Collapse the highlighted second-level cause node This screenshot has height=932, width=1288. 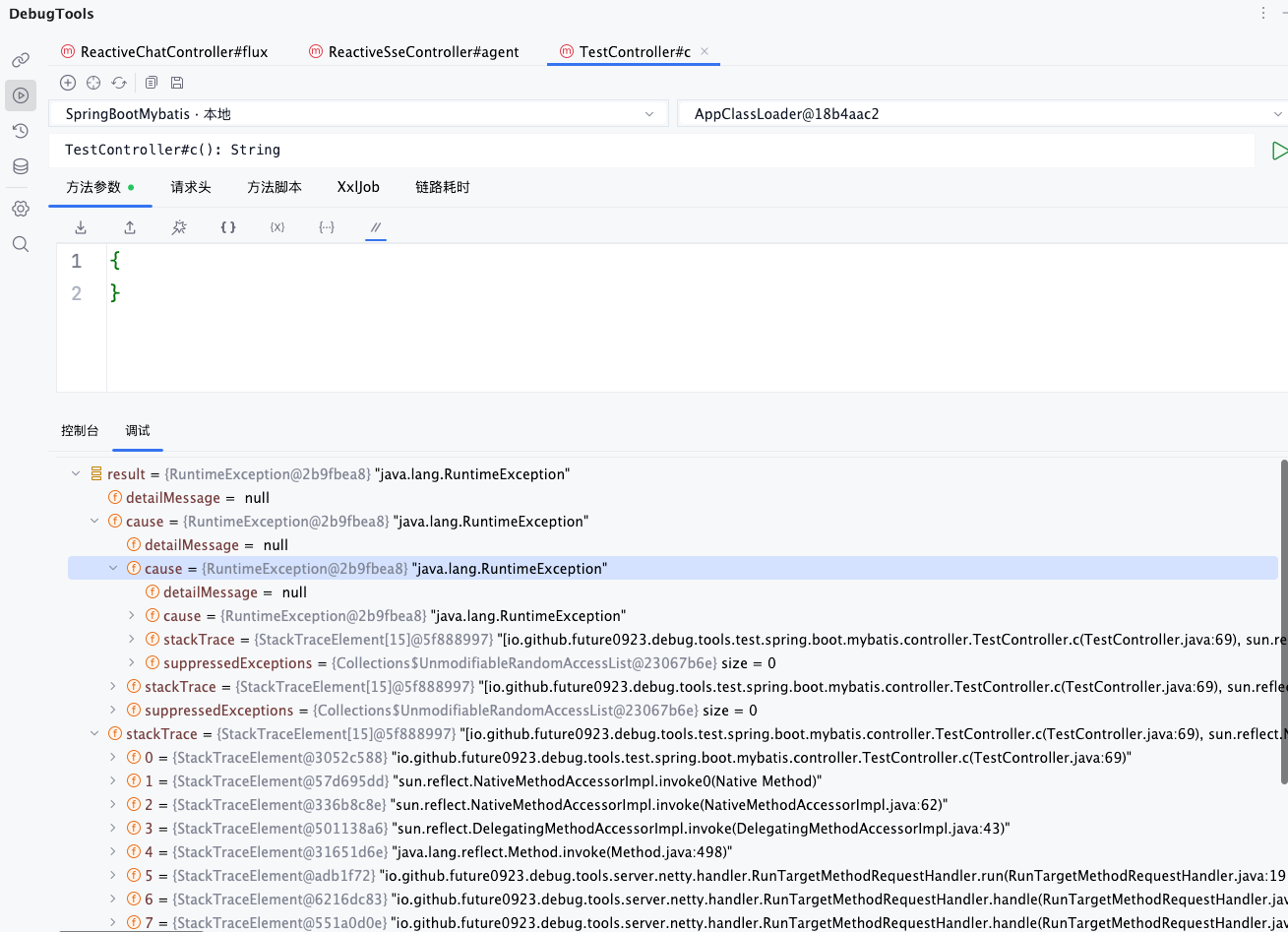(113, 569)
